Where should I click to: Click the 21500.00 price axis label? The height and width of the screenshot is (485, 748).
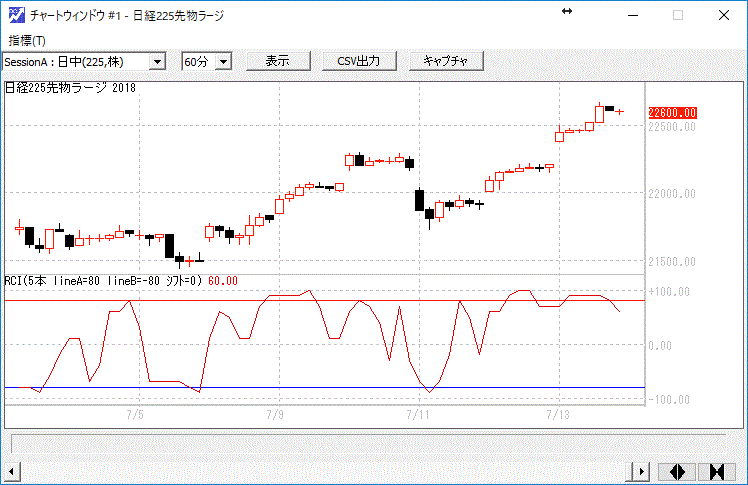point(672,262)
